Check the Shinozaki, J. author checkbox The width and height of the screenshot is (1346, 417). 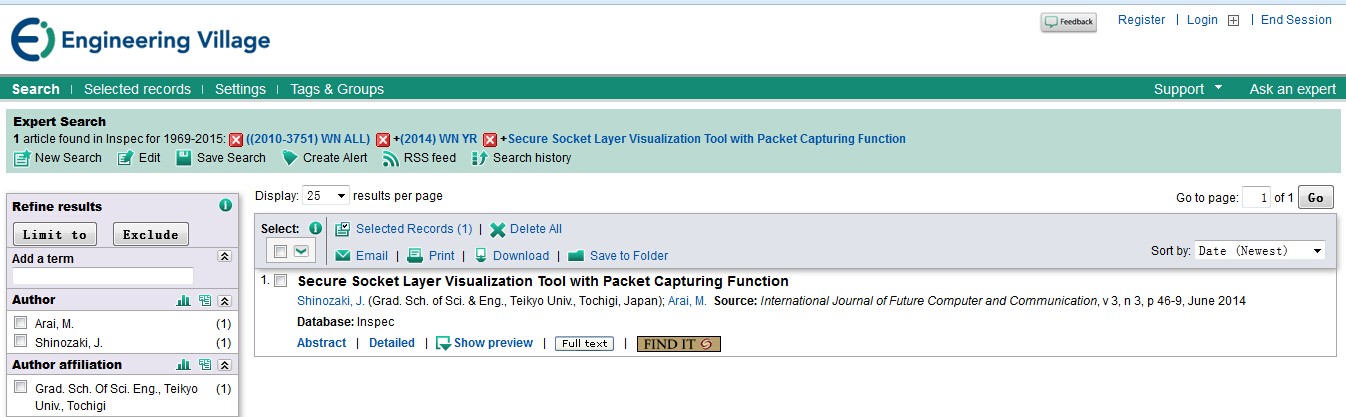click(20, 341)
